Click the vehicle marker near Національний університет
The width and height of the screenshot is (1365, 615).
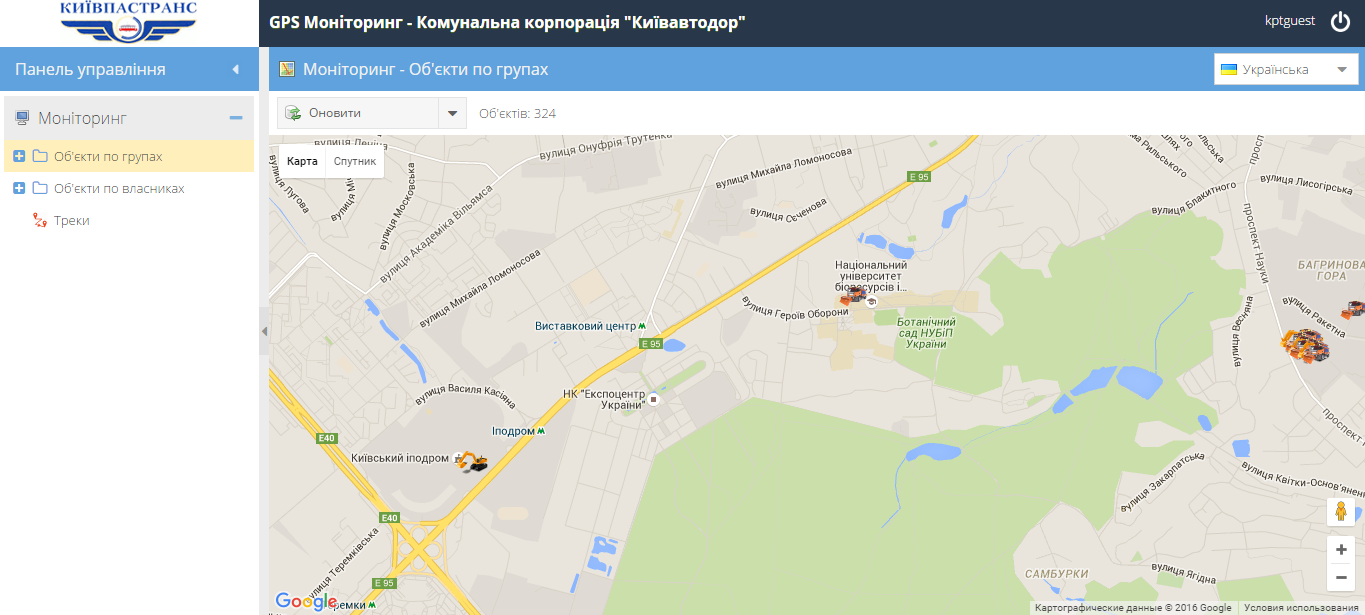(853, 295)
